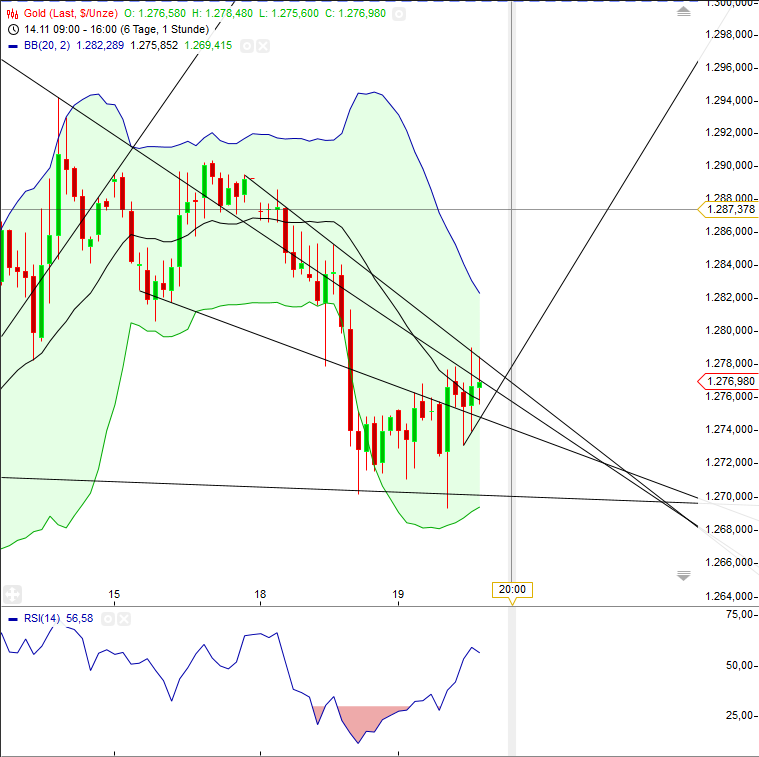Screen dimensions: 759x757
Task: Click the RSI value 56,58
Action: point(79,619)
